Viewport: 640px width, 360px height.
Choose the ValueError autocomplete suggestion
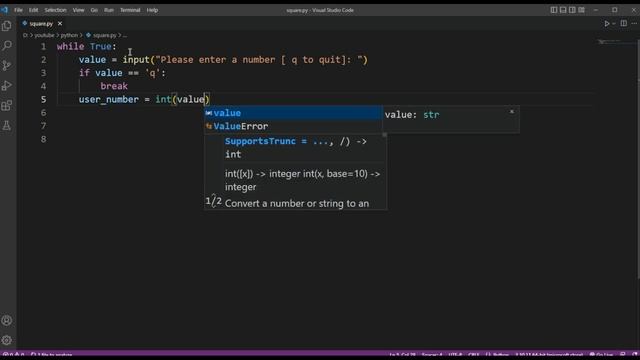pos(293,126)
